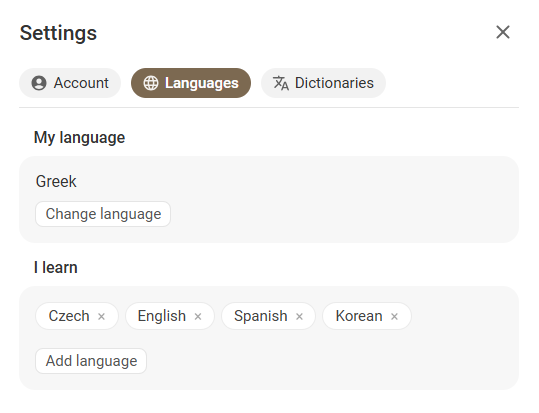The width and height of the screenshot is (539, 413).
Task: Click the I learn heading
Action: (x=56, y=267)
